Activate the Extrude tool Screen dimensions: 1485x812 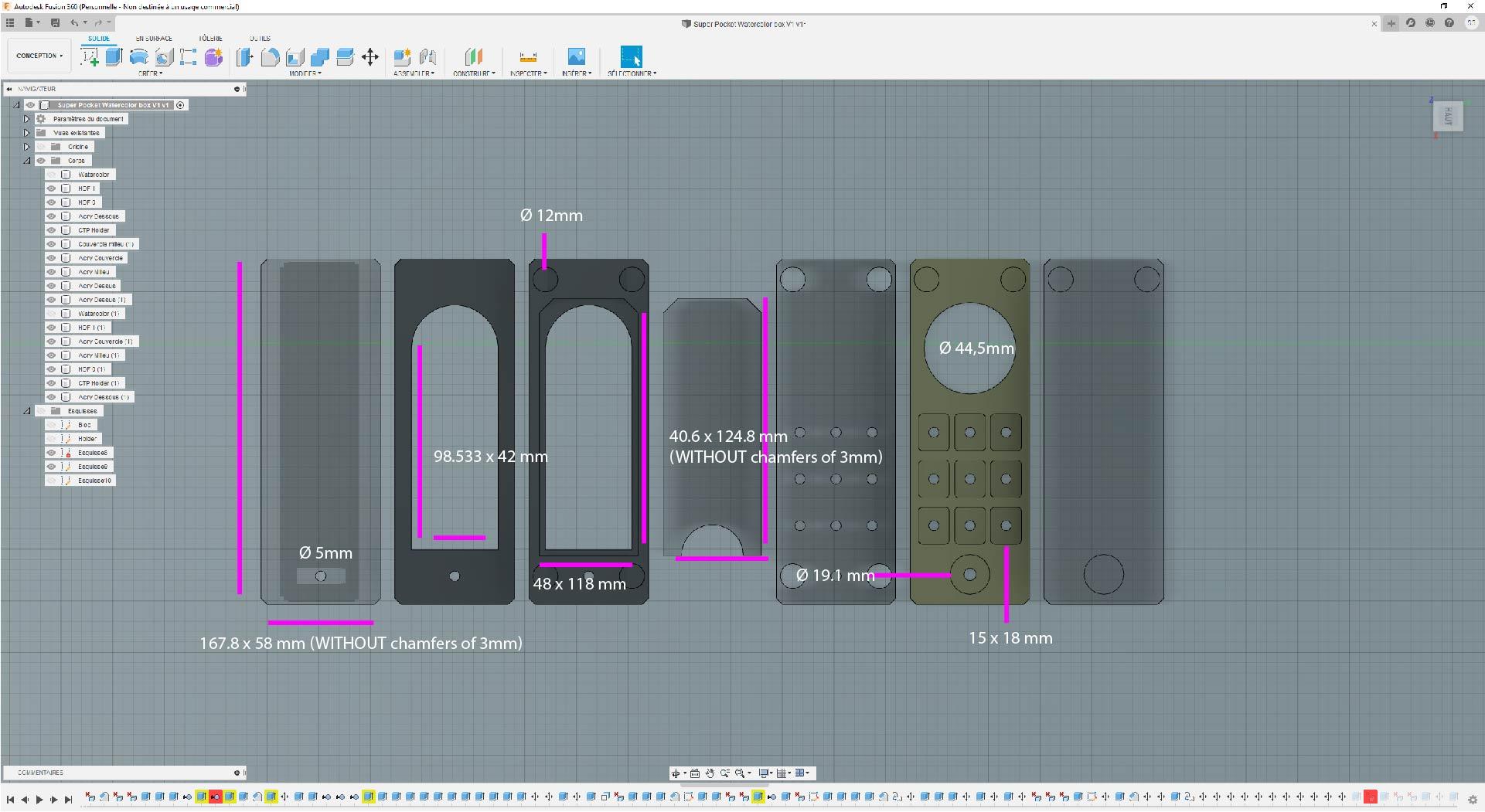coord(114,56)
